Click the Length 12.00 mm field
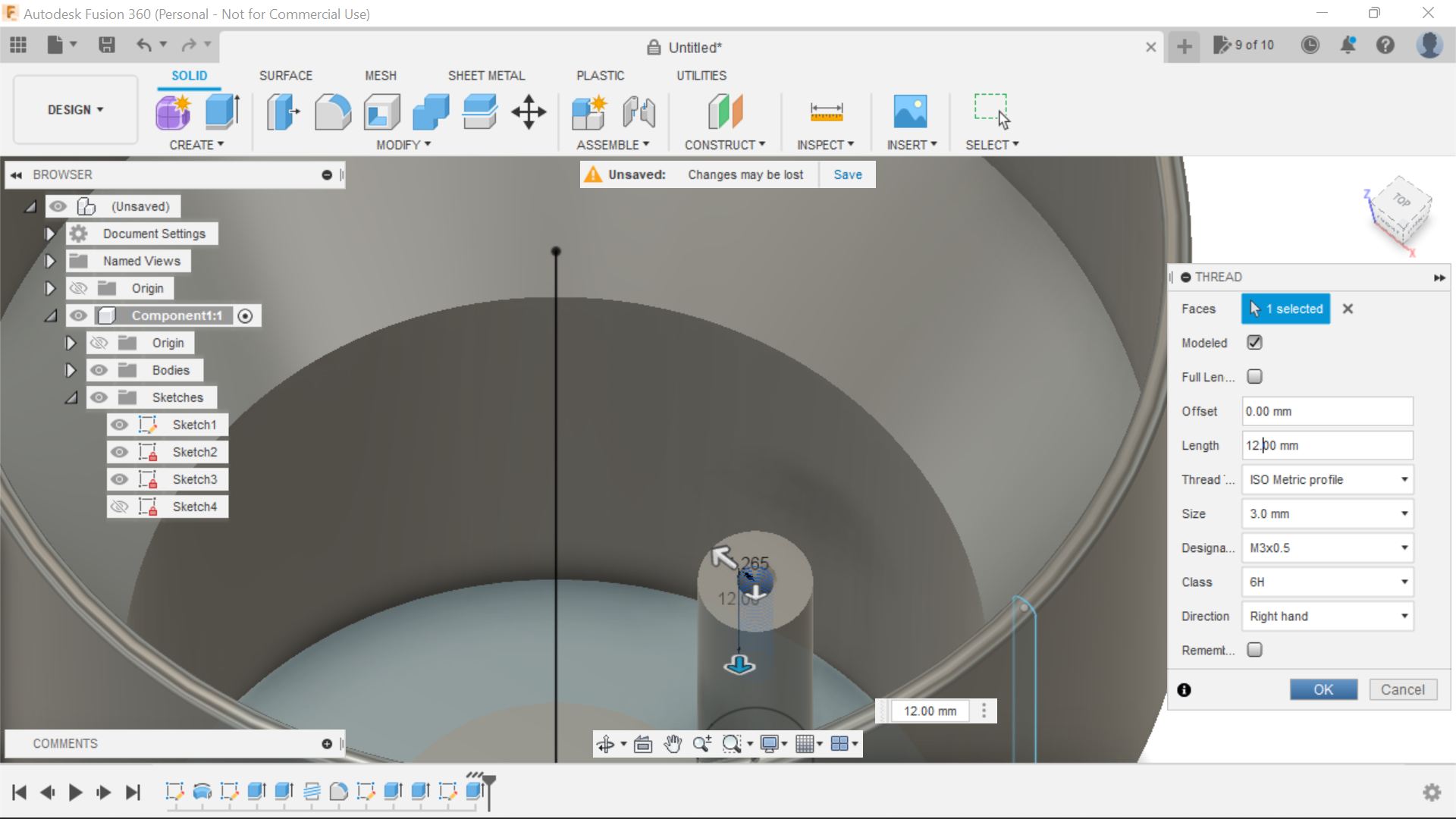This screenshot has height=819, width=1456. click(1327, 445)
